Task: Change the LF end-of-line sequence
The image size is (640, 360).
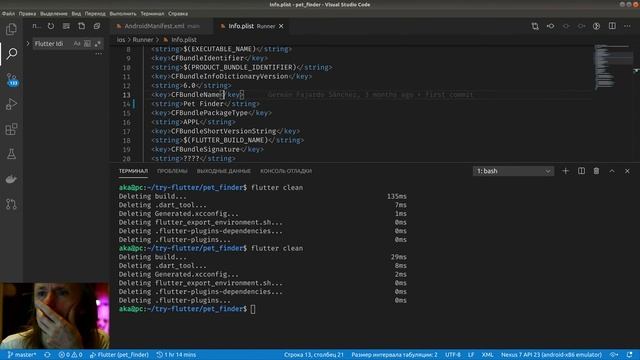Action: (471, 355)
